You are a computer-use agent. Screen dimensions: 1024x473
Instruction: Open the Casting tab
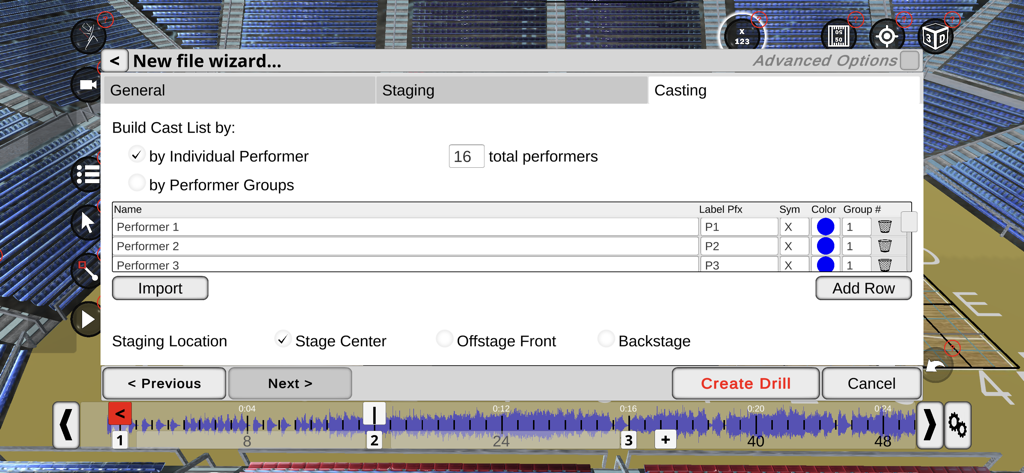784,90
